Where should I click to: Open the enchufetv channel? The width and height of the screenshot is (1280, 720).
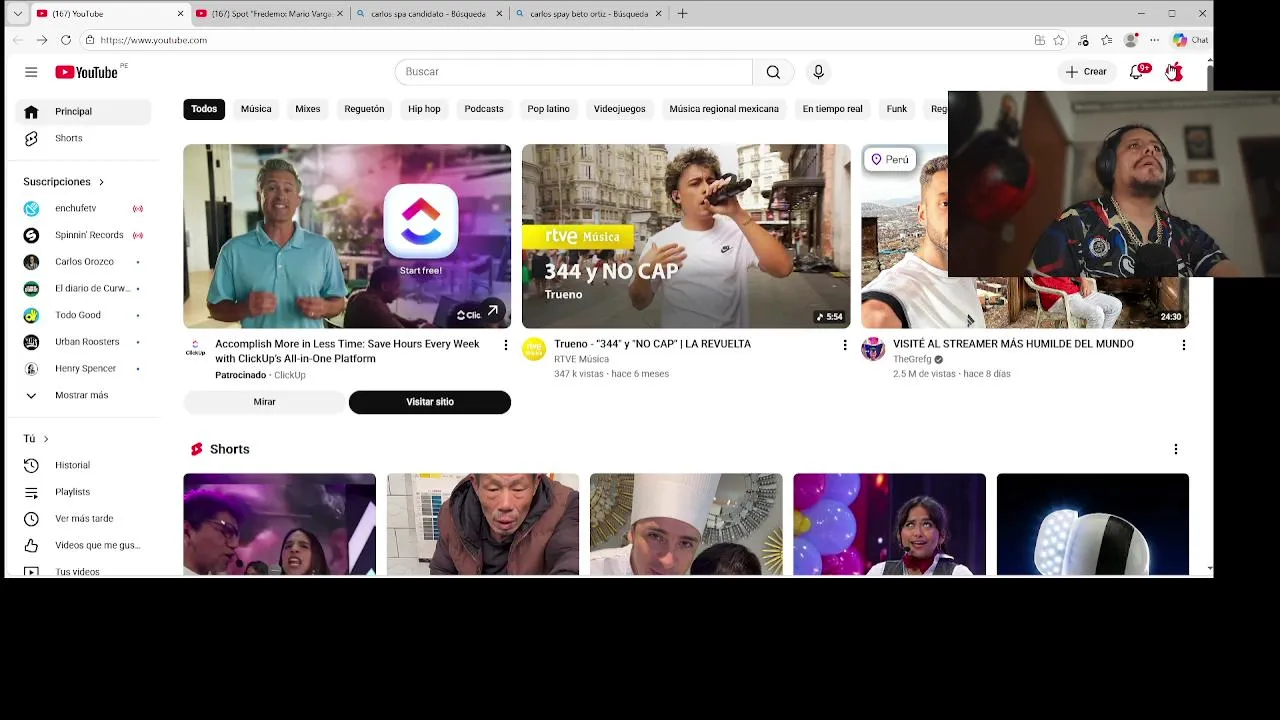pyautogui.click(x=83, y=208)
